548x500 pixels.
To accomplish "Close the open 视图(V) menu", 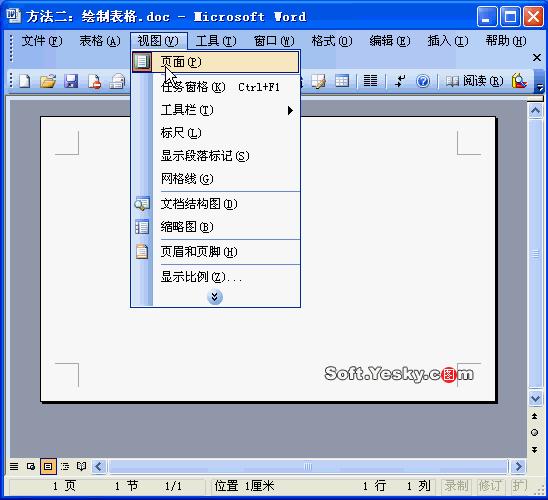I will click(x=158, y=41).
